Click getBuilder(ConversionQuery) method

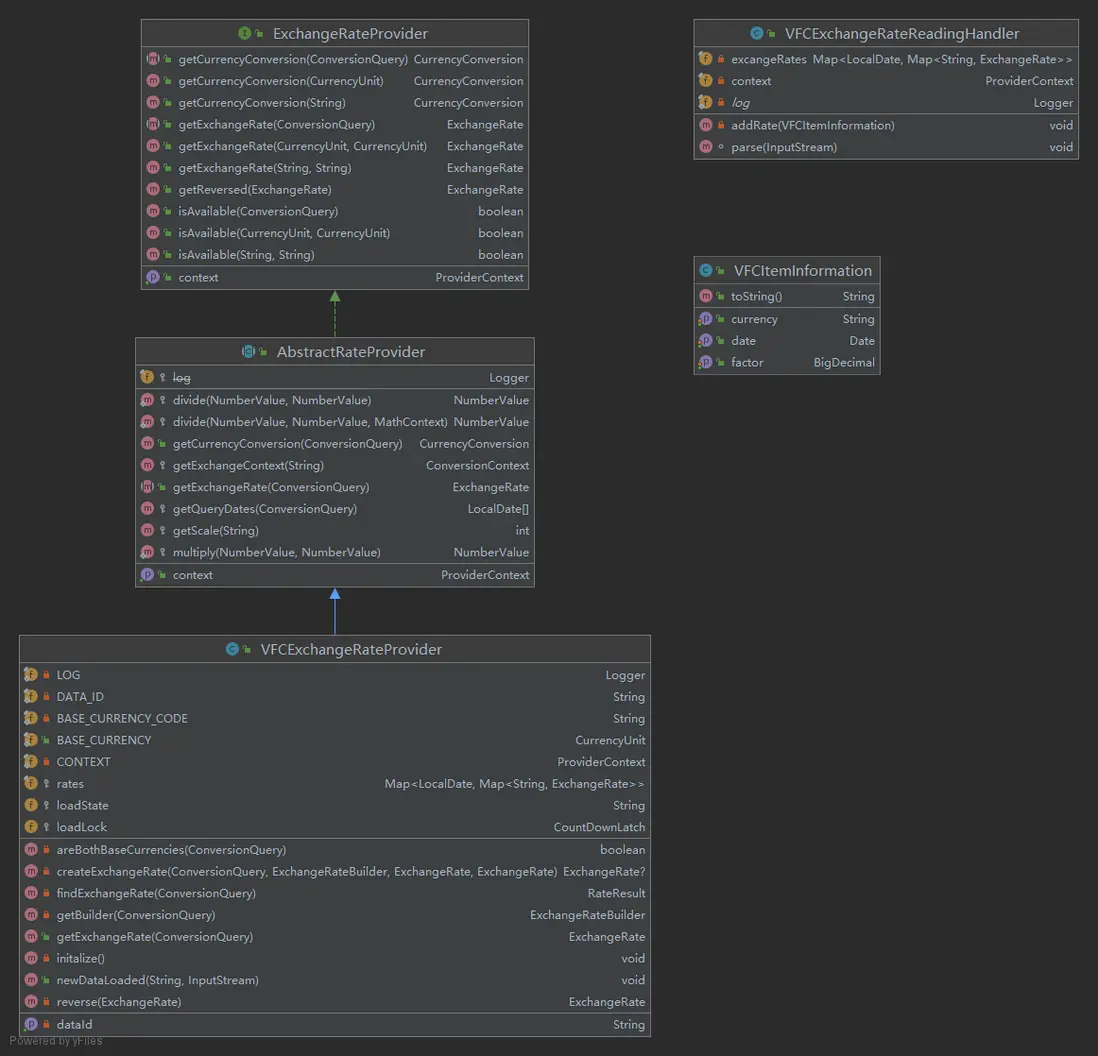335,915
